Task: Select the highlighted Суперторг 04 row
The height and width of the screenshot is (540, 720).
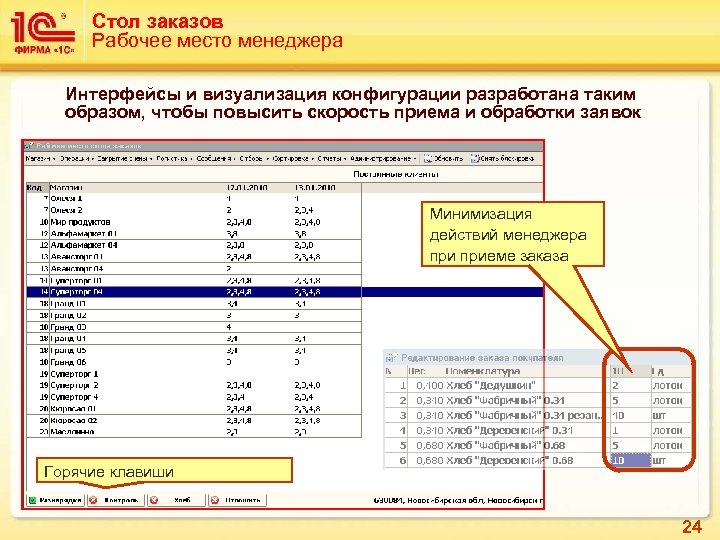Action: click(x=285, y=292)
